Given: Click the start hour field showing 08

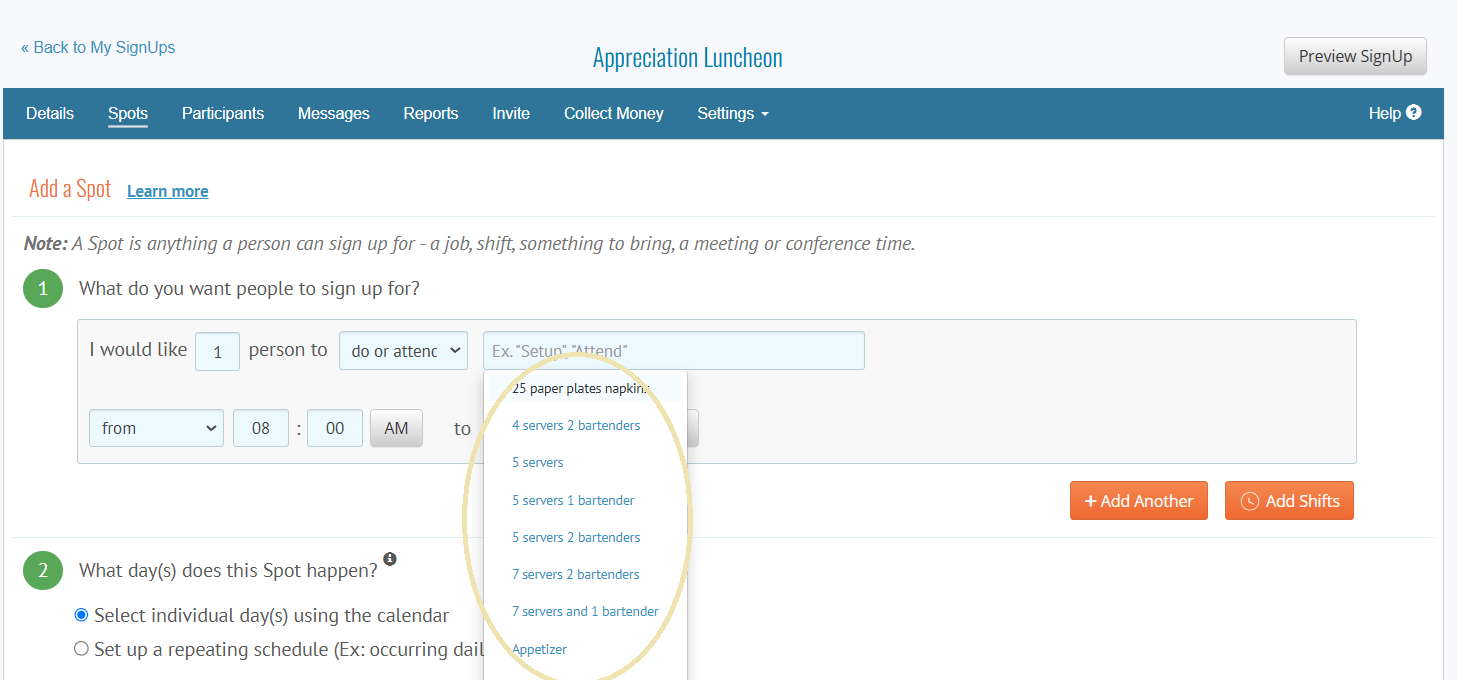Looking at the screenshot, I should pyautogui.click(x=261, y=428).
